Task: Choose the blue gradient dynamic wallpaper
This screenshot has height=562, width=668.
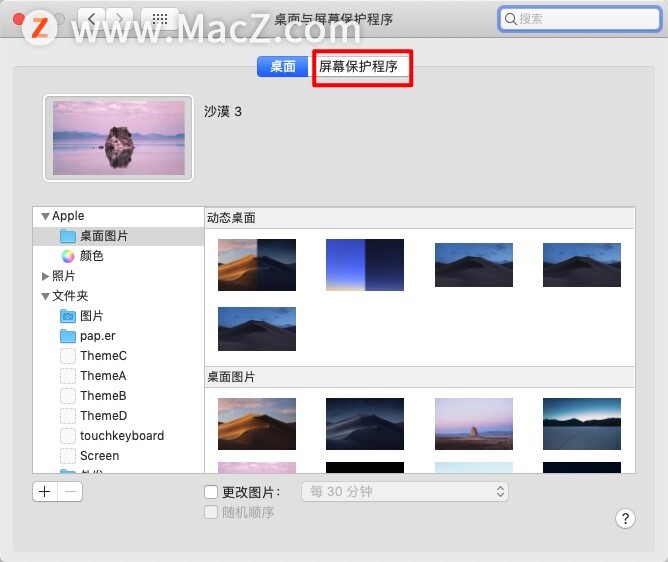Action: point(365,265)
